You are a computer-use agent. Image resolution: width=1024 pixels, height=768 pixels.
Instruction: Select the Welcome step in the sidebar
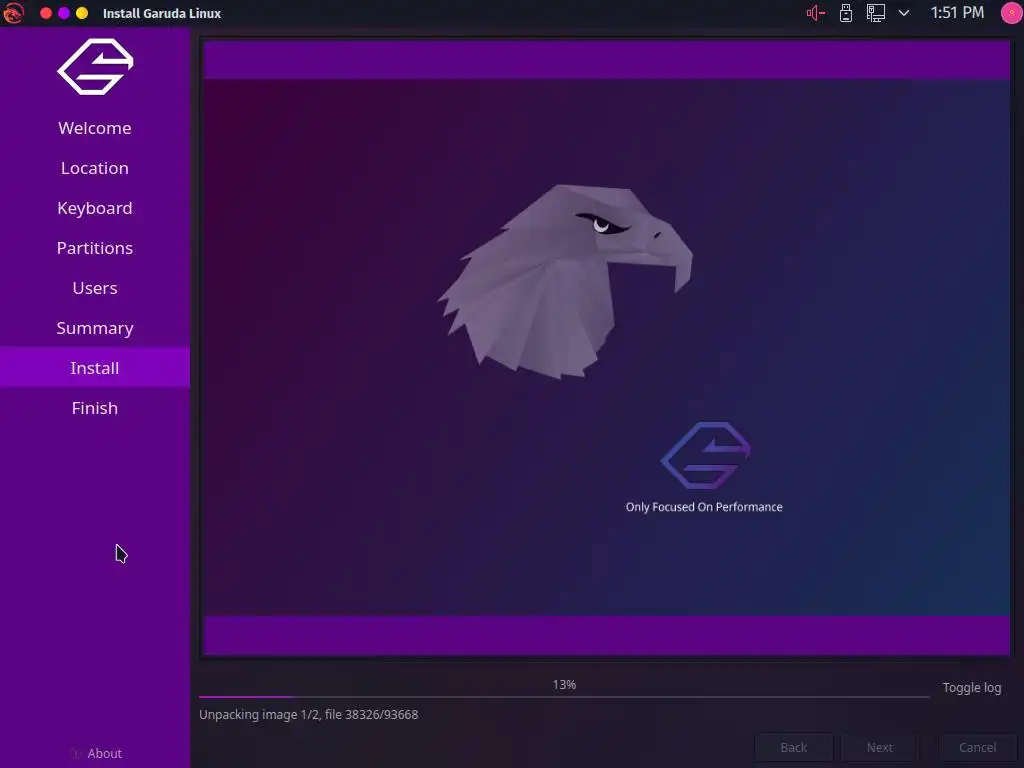(95, 128)
